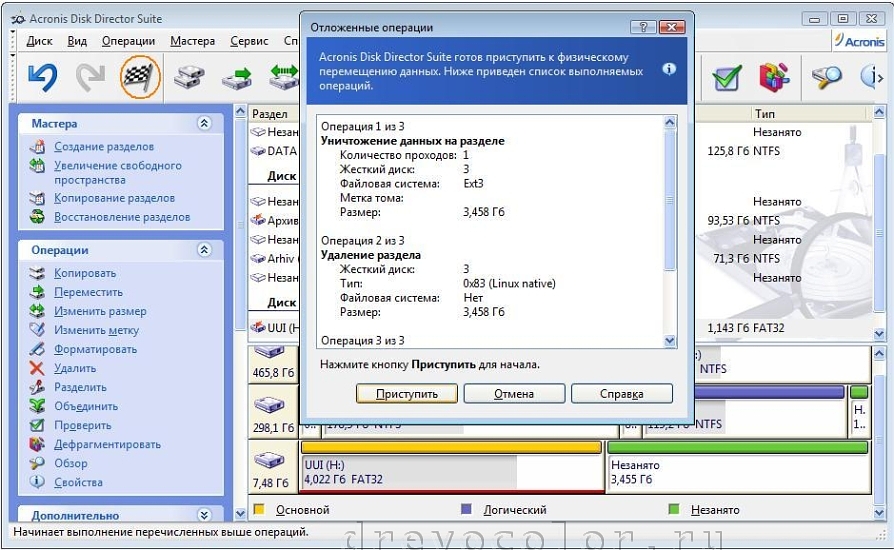Click the yellow Основной legend swatch
Screen dimensions: 894x550
click(x=259, y=510)
